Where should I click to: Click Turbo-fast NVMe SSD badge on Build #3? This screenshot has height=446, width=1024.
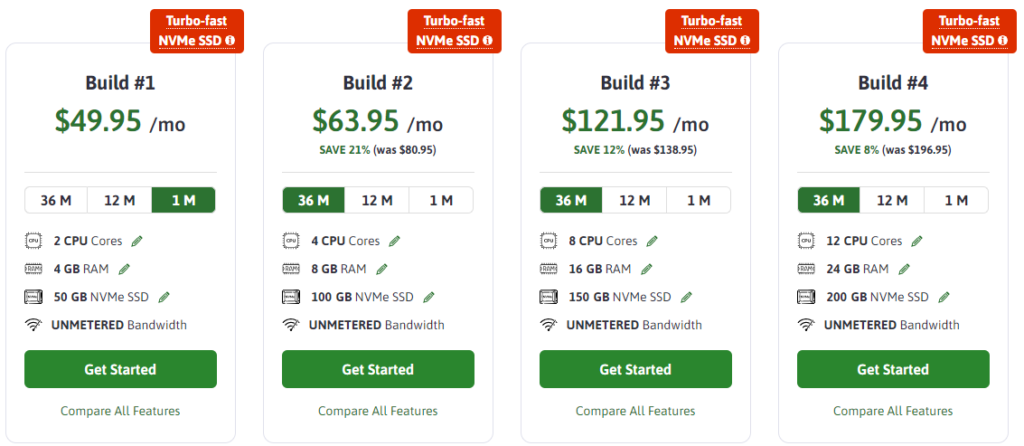(x=712, y=31)
